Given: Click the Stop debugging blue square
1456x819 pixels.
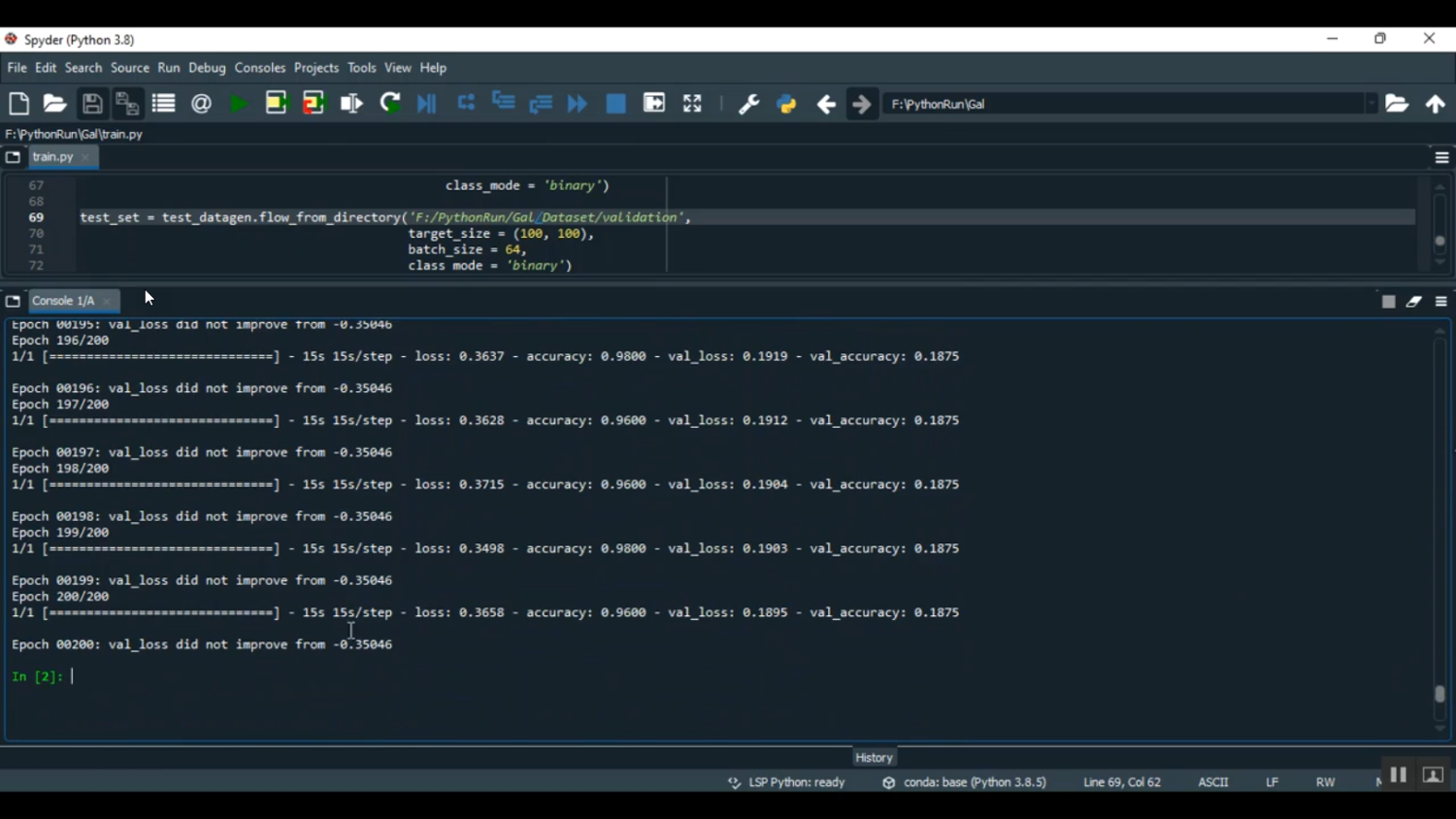Looking at the screenshot, I should [616, 104].
